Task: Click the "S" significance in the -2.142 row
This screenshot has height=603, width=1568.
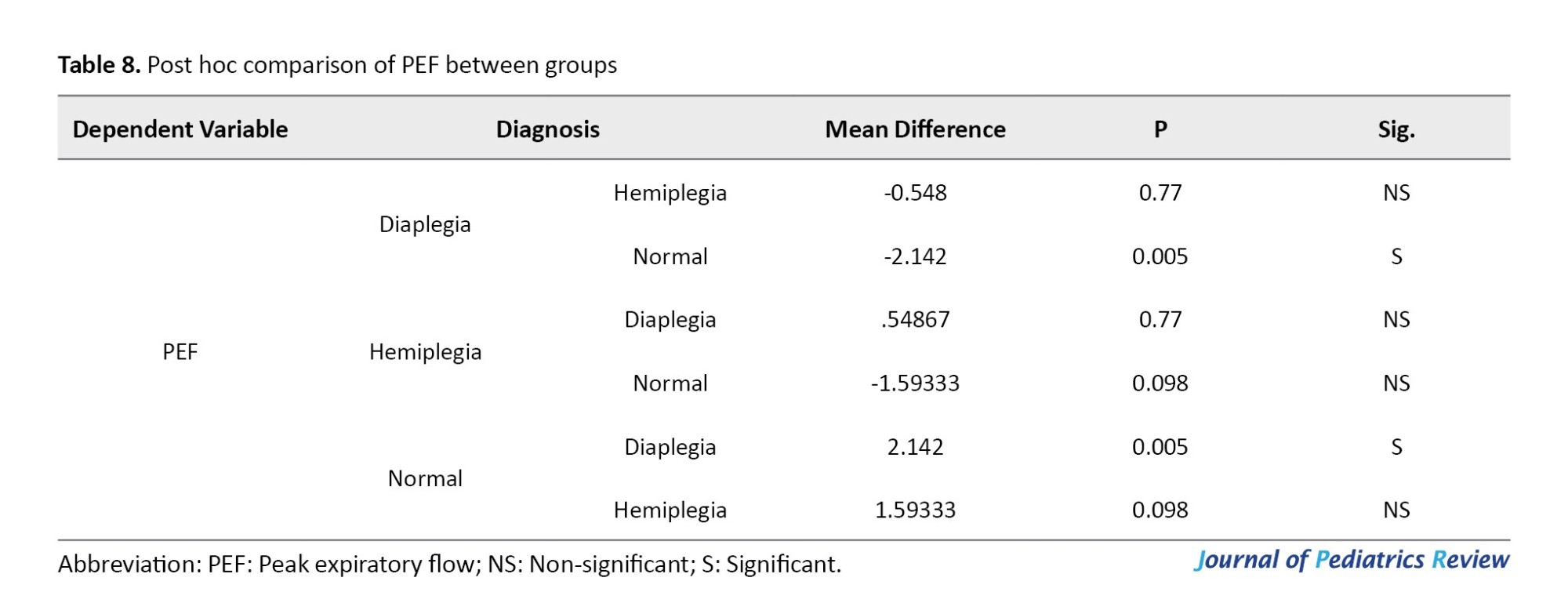Action: 1396,256
